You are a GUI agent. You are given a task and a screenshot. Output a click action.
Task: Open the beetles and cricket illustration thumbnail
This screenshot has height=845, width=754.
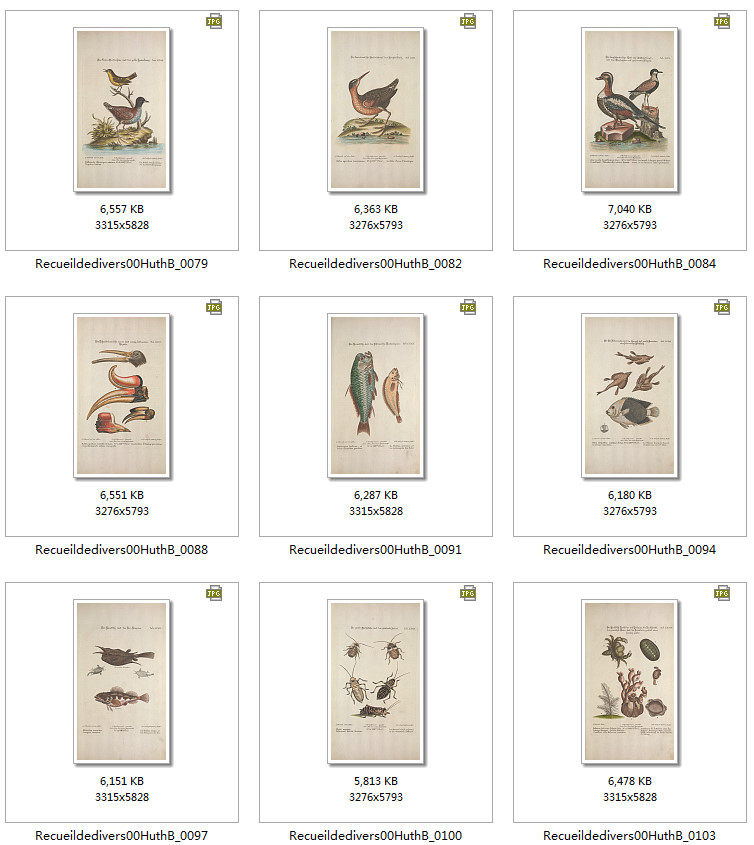[376, 682]
